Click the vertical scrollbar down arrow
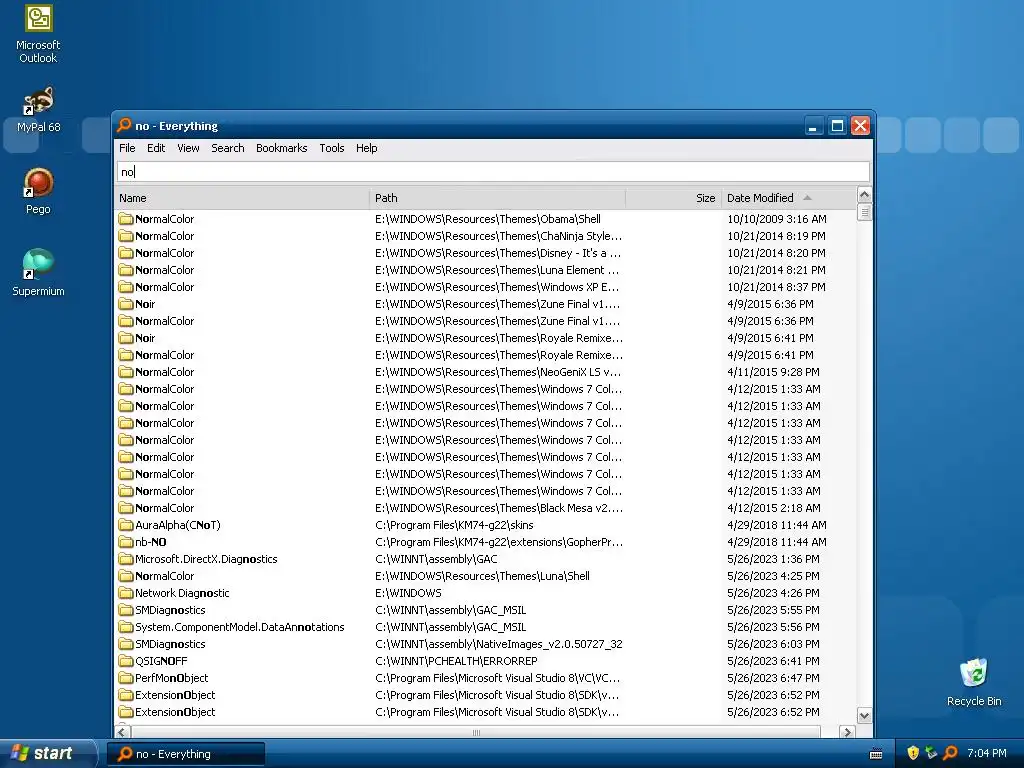The image size is (1024, 768). pos(864,716)
